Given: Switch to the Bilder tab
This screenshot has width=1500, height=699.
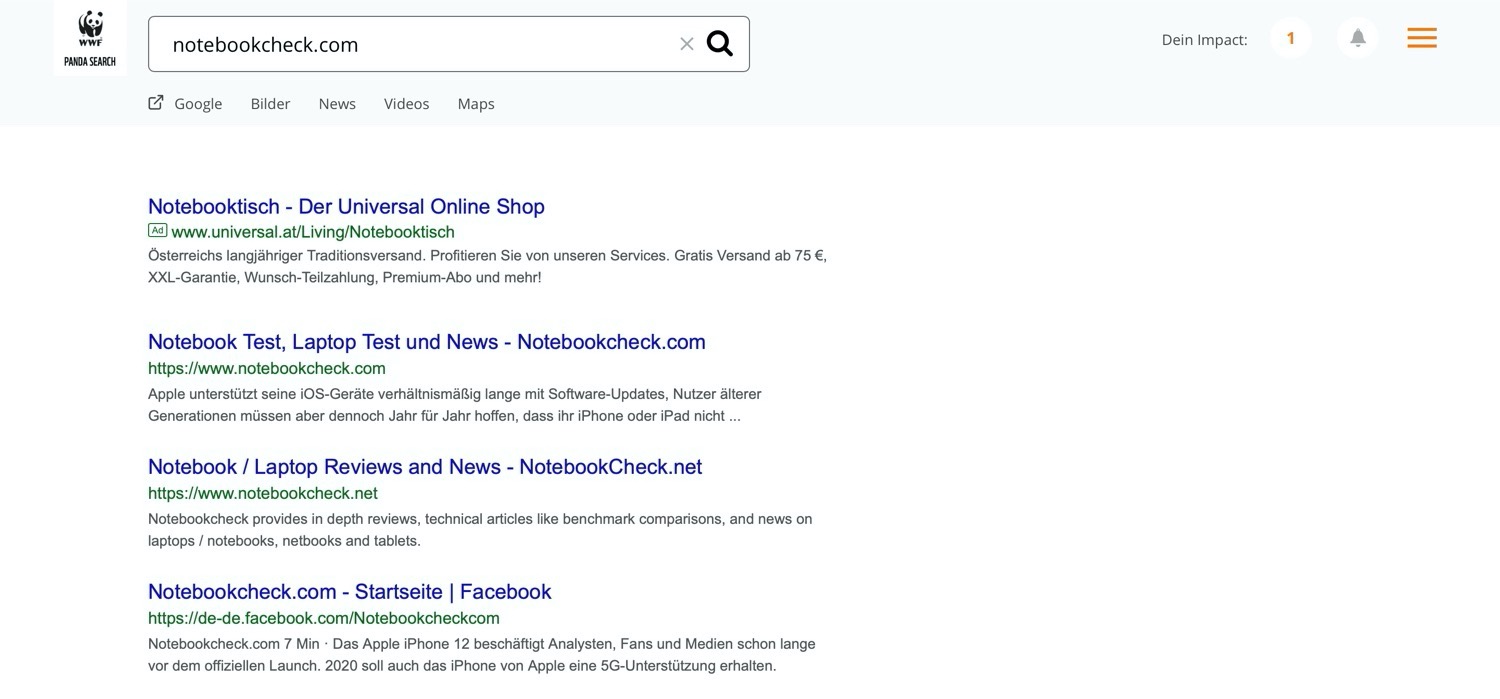Looking at the screenshot, I should click(270, 104).
